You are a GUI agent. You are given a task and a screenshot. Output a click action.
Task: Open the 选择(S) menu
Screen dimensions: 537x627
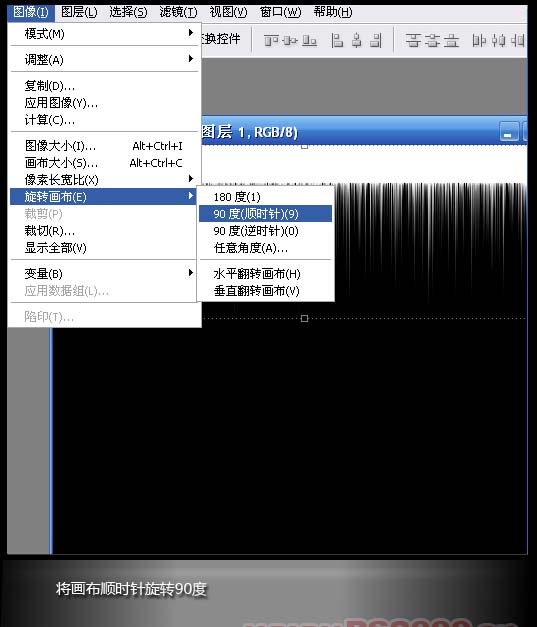128,12
